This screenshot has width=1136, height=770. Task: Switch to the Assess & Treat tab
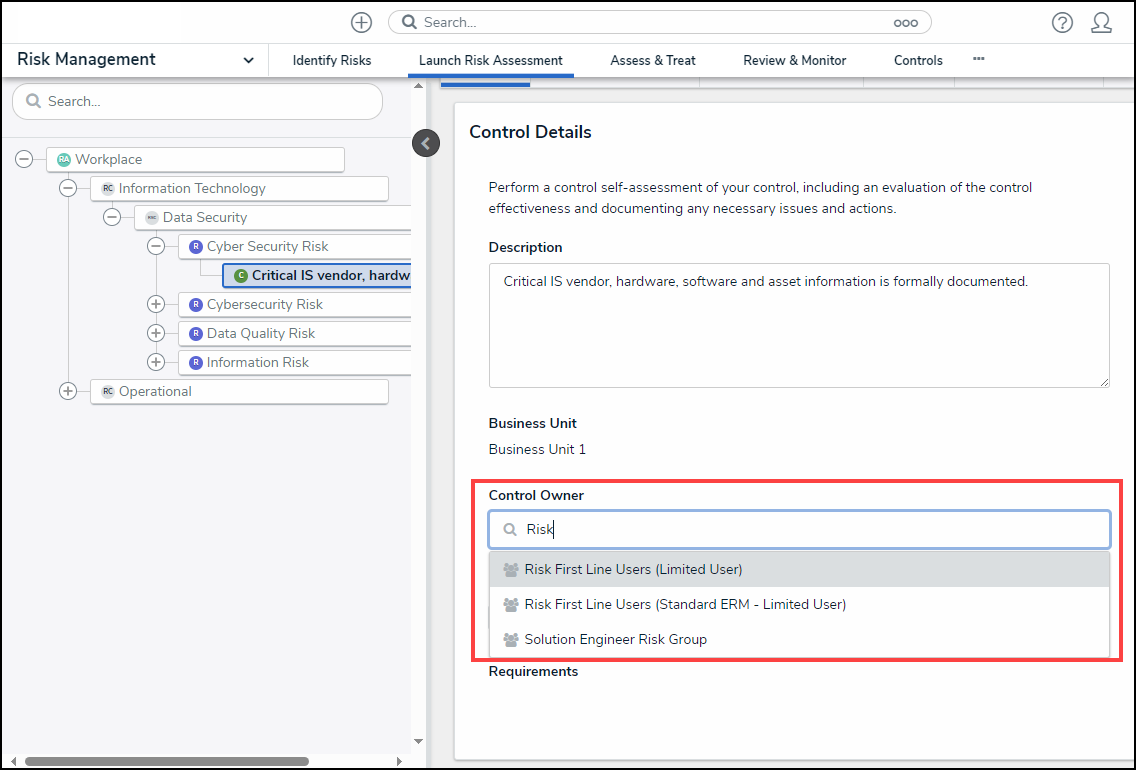pos(652,60)
